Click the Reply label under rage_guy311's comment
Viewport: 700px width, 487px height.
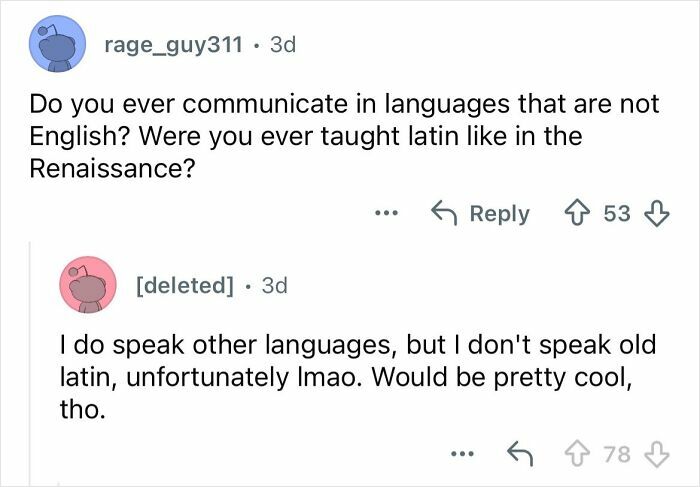pos(498,214)
